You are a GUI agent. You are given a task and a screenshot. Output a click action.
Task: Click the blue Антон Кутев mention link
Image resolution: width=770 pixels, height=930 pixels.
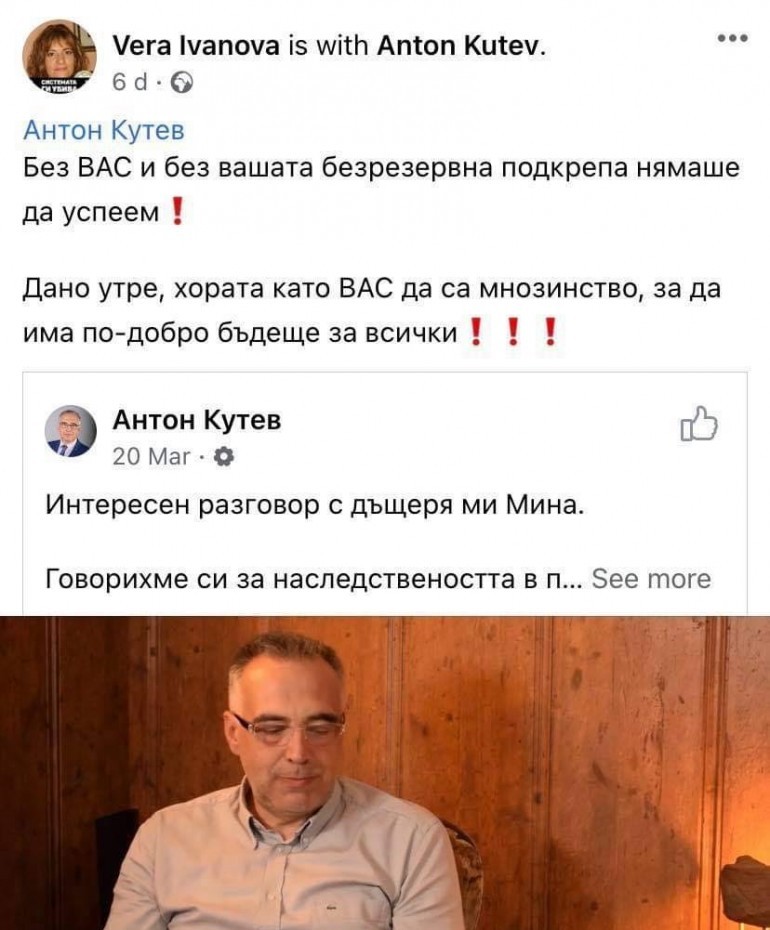pyautogui.click(x=104, y=129)
